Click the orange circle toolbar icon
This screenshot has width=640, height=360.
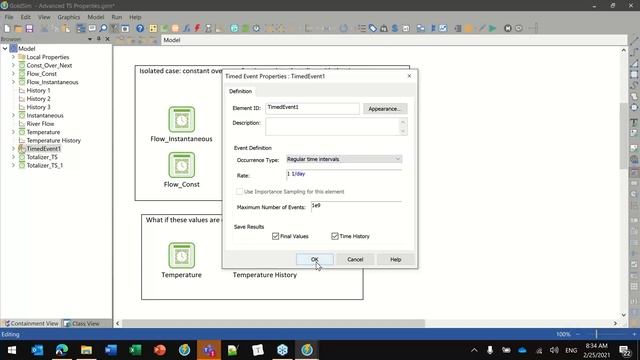click(469, 29)
